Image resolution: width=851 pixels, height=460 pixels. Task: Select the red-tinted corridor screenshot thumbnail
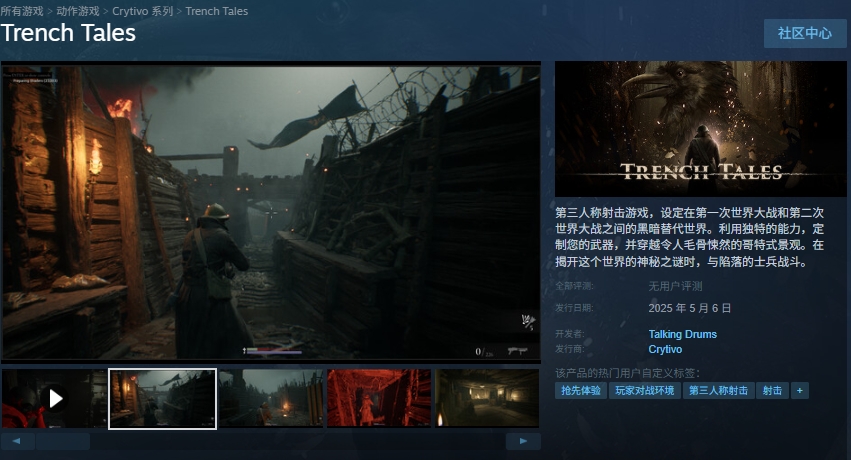pyautogui.click(x=379, y=399)
